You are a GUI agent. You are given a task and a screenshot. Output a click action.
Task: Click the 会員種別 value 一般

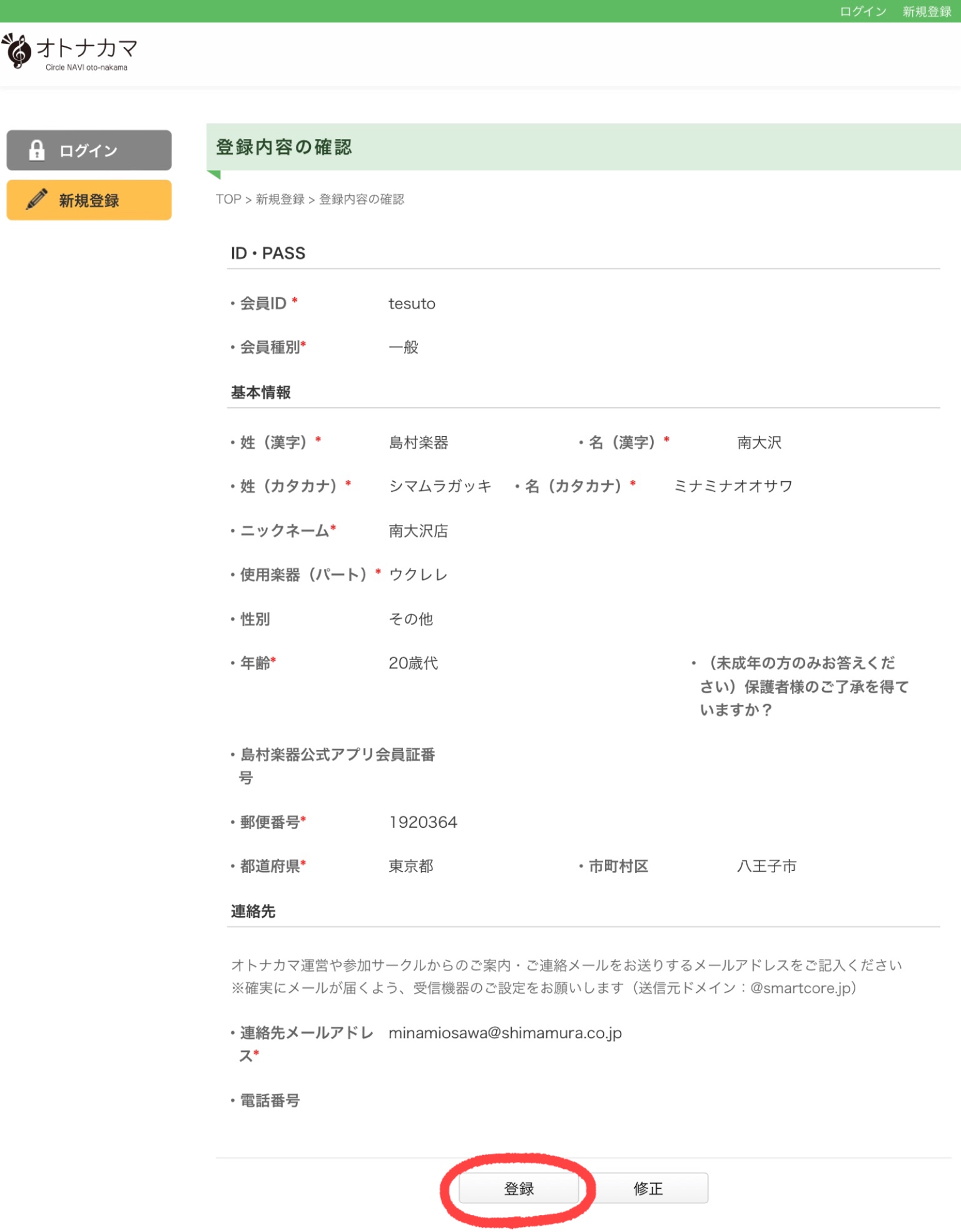[x=404, y=347]
